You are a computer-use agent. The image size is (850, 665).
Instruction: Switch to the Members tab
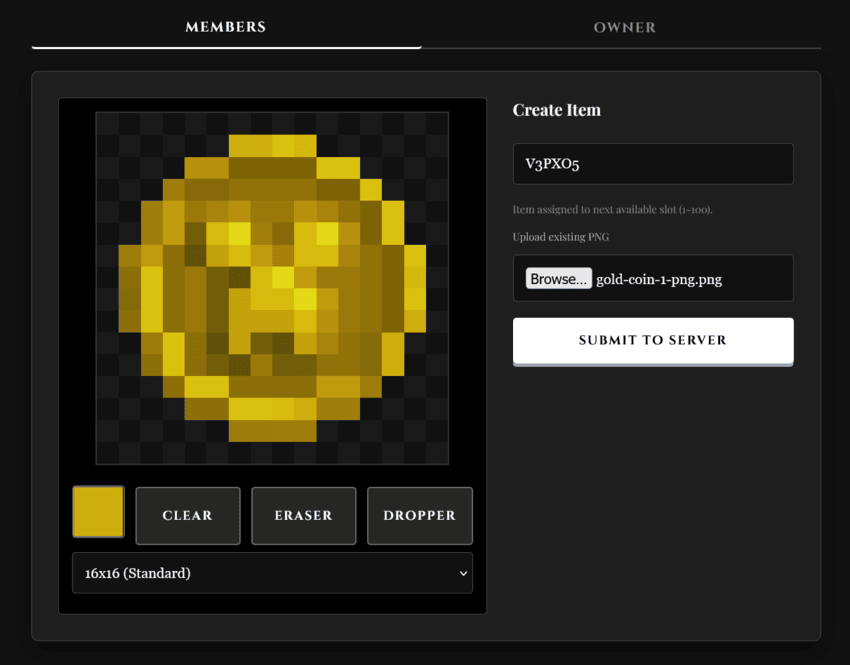pos(226,27)
